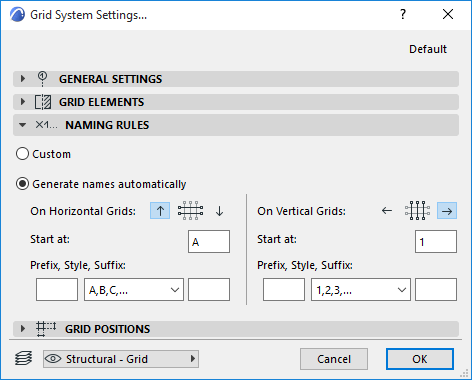Toggle the eye icon on Structural - Grid layer
The width and height of the screenshot is (472, 380).
pyautogui.click(x=53, y=359)
